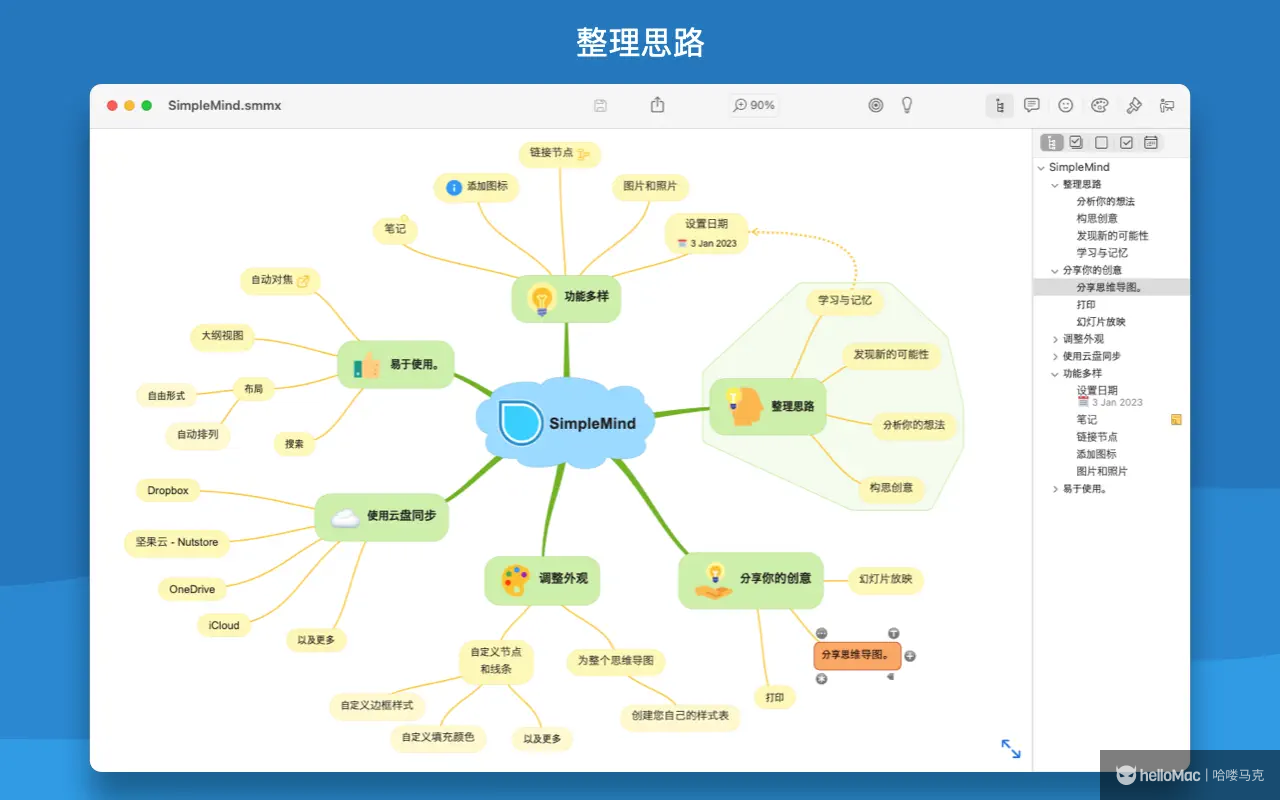The image size is (1280, 800).
Task: Select 学习与记忆 in the outline
Action: tap(1102, 253)
